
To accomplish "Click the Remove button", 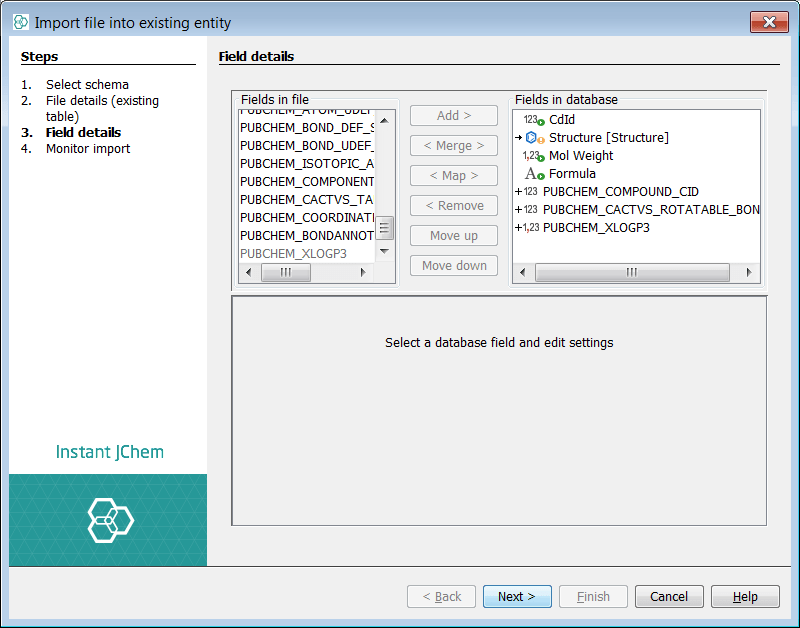I will click(x=453, y=206).
